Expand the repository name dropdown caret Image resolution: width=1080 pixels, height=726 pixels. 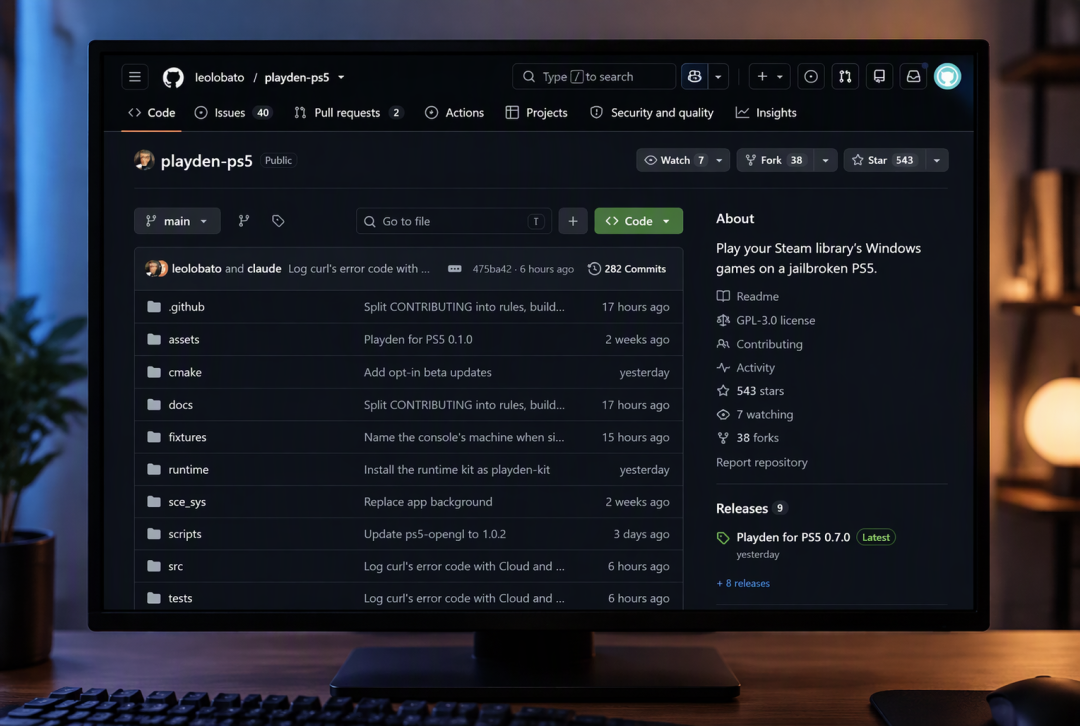pos(341,77)
